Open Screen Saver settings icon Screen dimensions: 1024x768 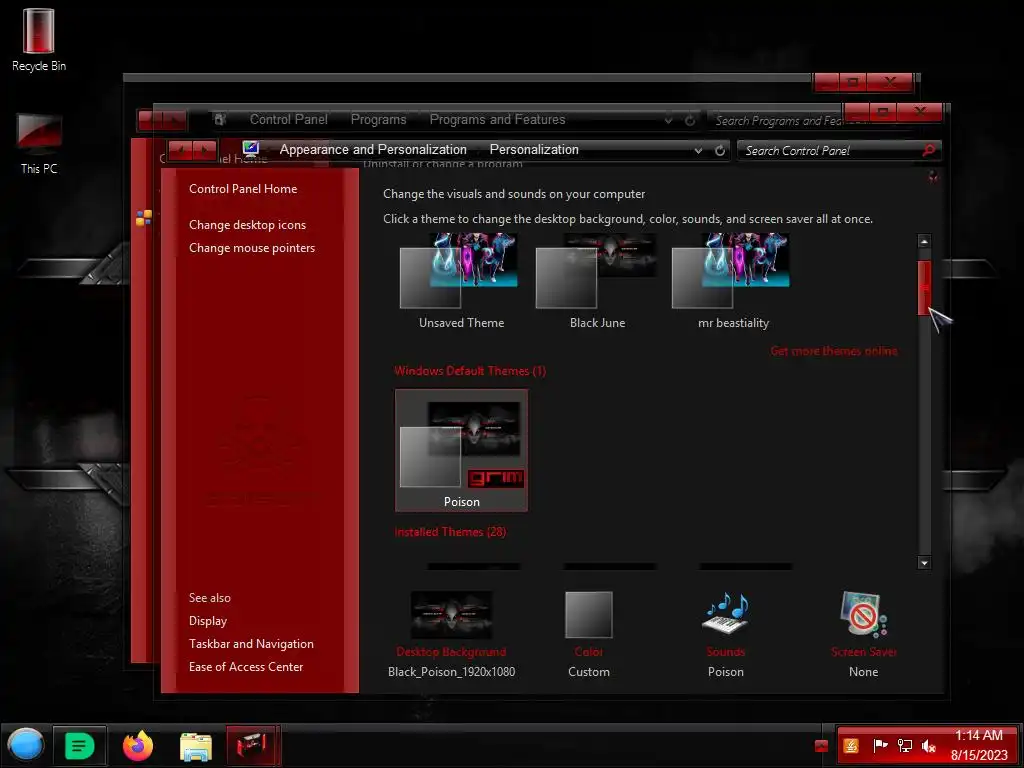click(x=863, y=614)
